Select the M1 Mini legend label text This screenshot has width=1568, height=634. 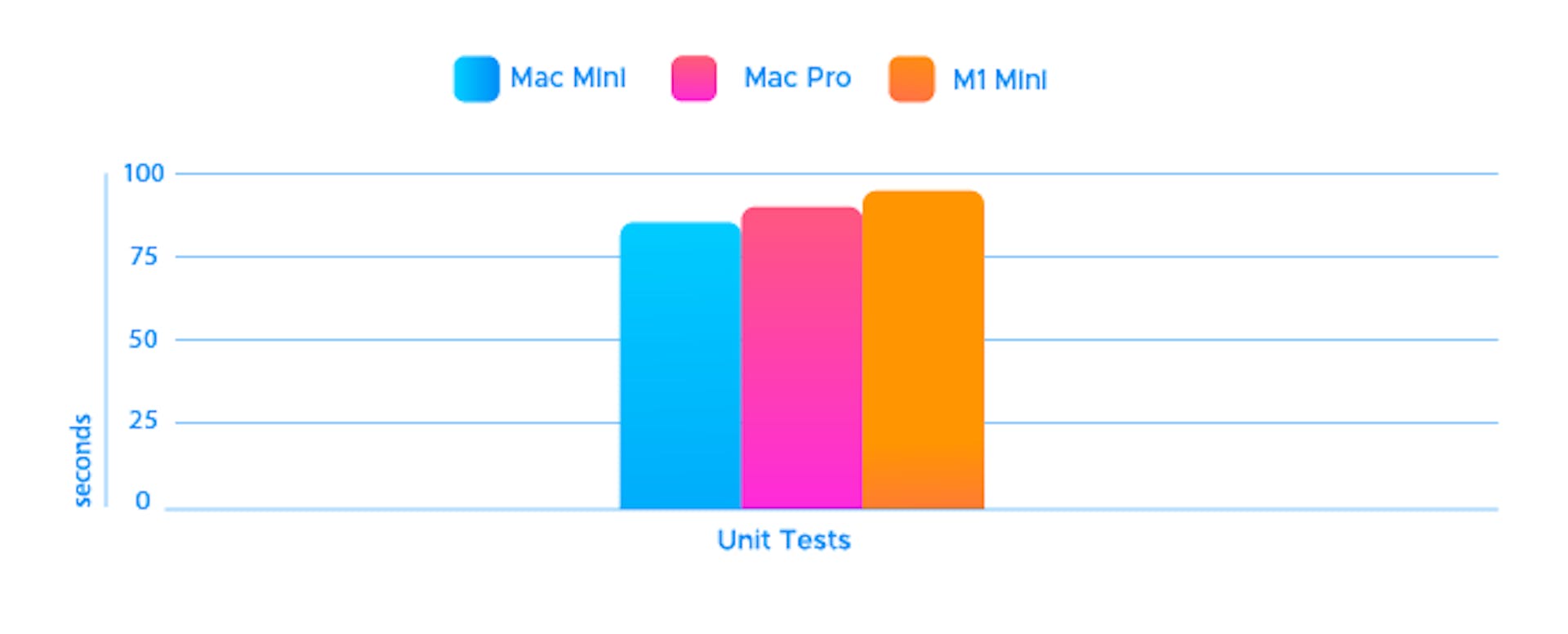click(x=1000, y=80)
